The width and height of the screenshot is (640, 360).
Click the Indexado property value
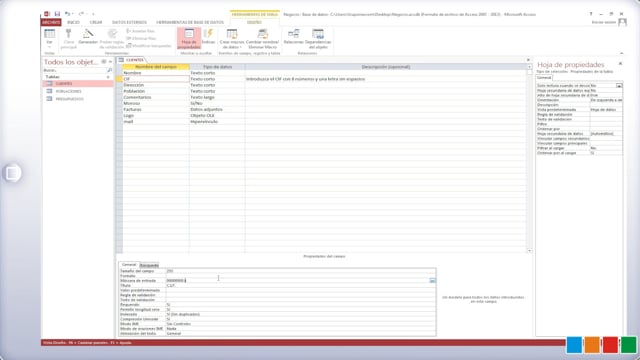click(301, 314)
